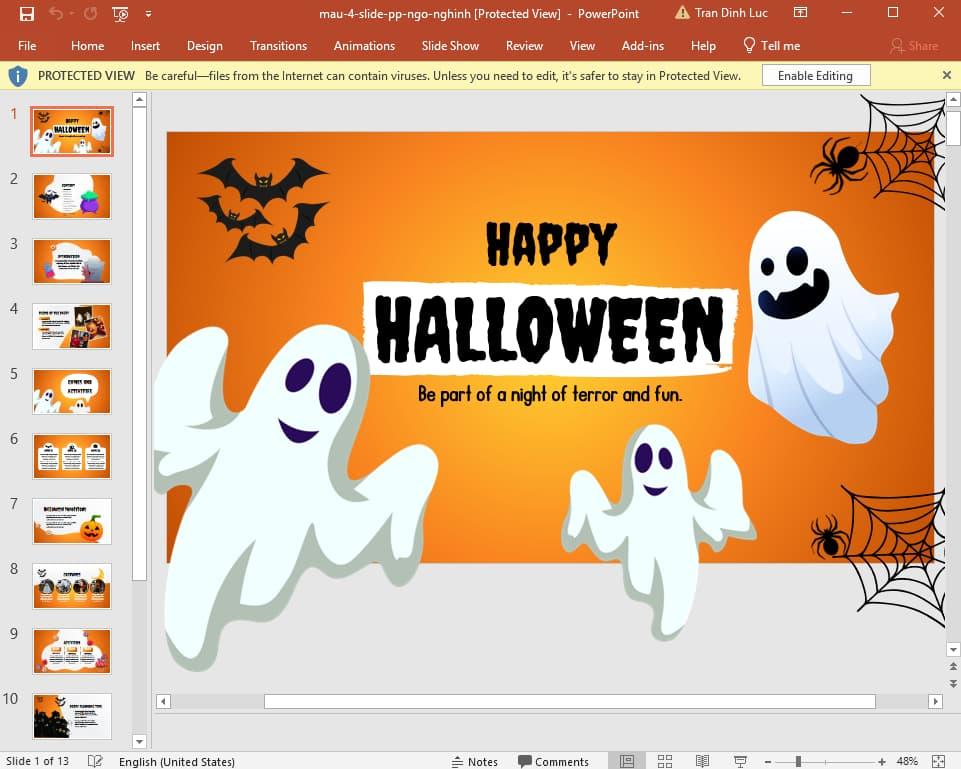This screenshot has height=769, width=961.
Task: Select Slide Sorter view in the status bar
Action: [x=665, y=761]
